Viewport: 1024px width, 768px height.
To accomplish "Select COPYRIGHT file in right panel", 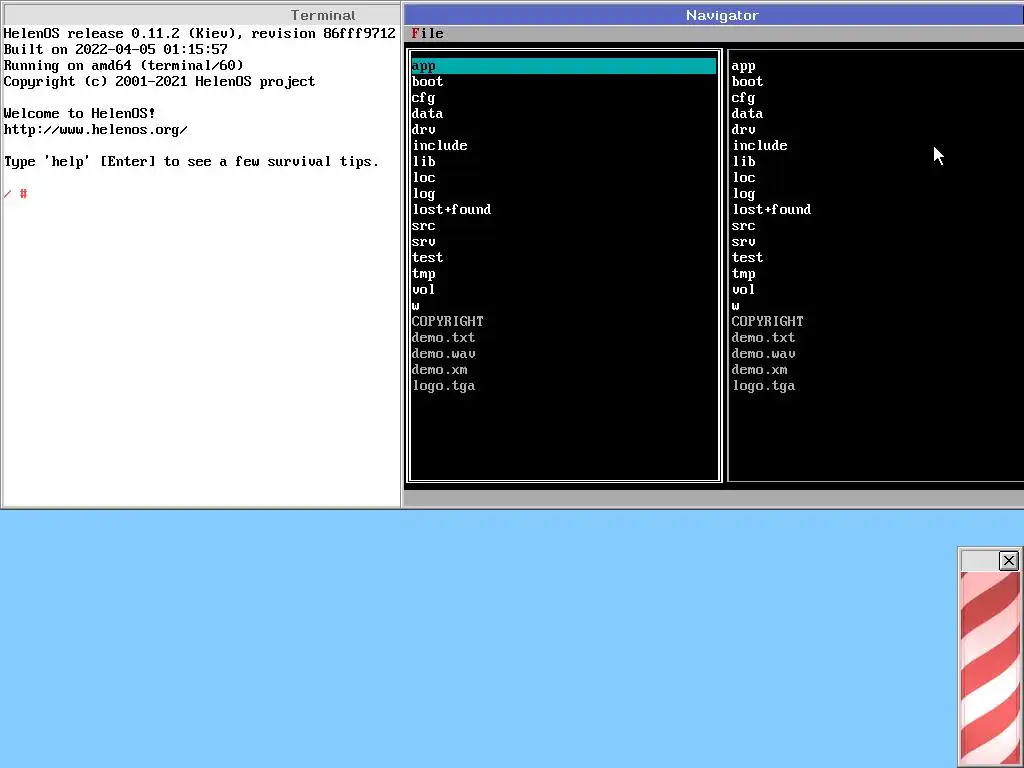I will click(767, 321).
